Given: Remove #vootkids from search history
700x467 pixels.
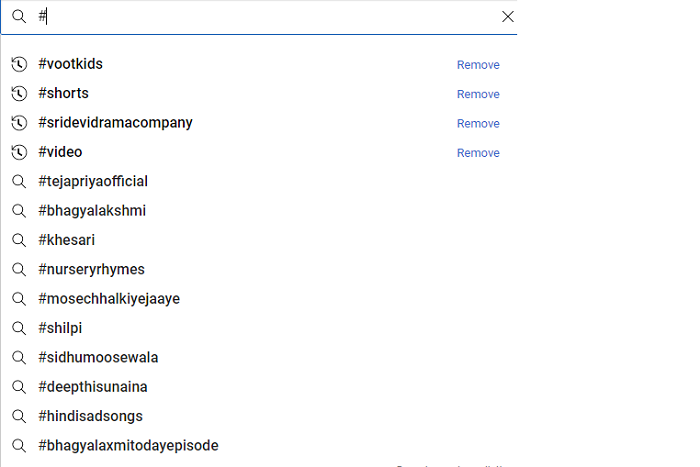Looking at the screenshot, I should 478,65.
